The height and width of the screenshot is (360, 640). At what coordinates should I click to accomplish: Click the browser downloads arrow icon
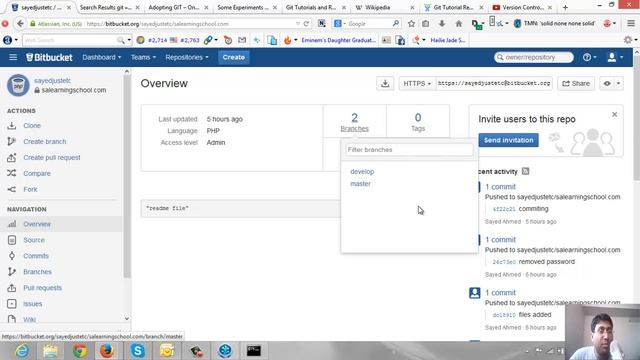click(442, 24)
